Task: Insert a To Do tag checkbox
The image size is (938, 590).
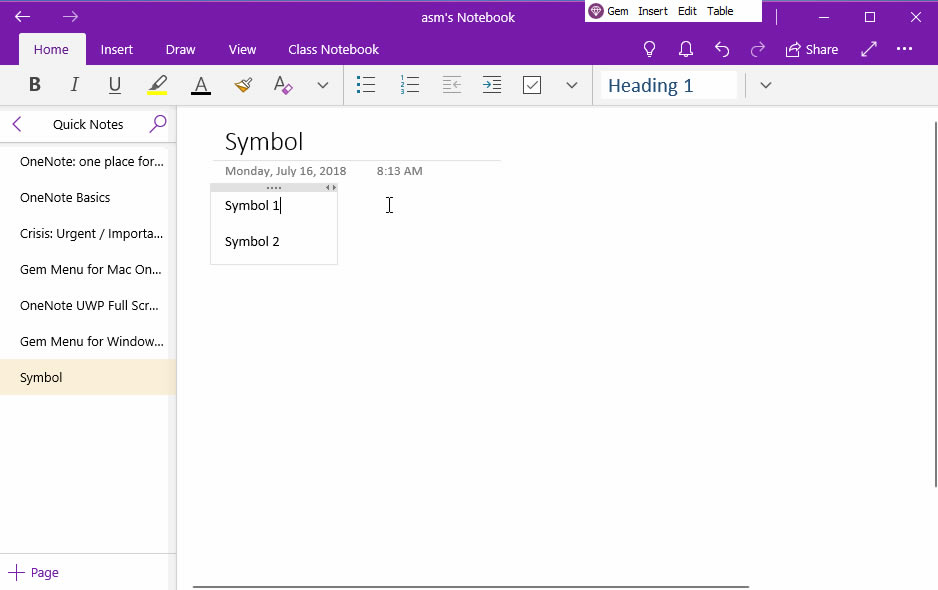Action: coord(532,85)
